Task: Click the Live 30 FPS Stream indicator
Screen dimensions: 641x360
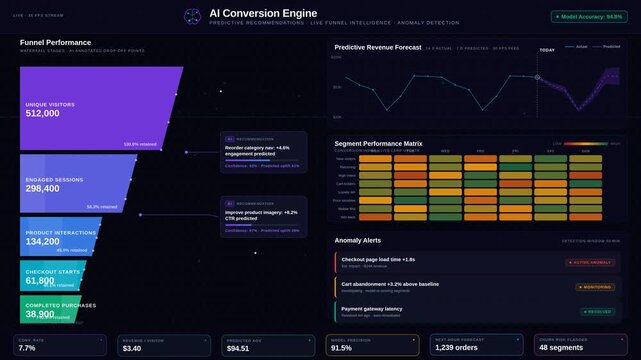Action: coord(38,16)
